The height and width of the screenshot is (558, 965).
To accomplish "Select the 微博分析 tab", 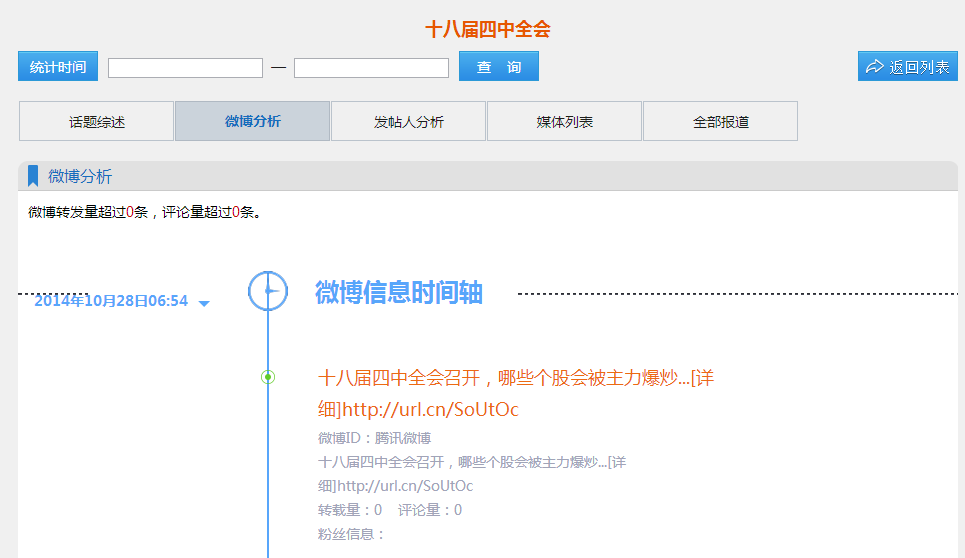I will [252, 122].
